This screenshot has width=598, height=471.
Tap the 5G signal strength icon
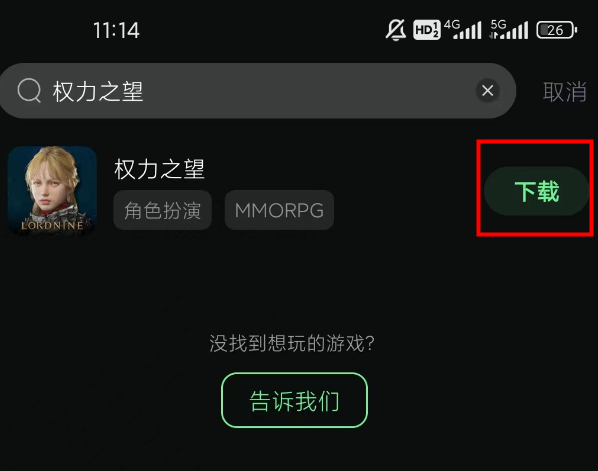pyautogui.click(x=509, y=30)
